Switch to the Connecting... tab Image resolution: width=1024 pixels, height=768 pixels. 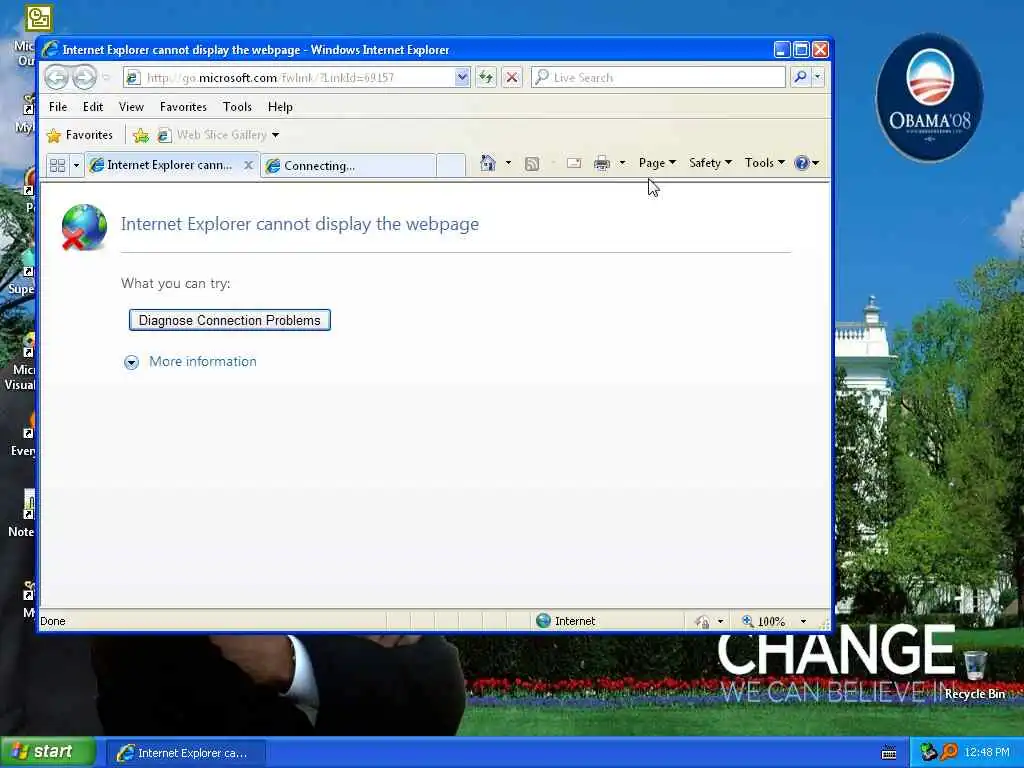click(x=348, y=165)
